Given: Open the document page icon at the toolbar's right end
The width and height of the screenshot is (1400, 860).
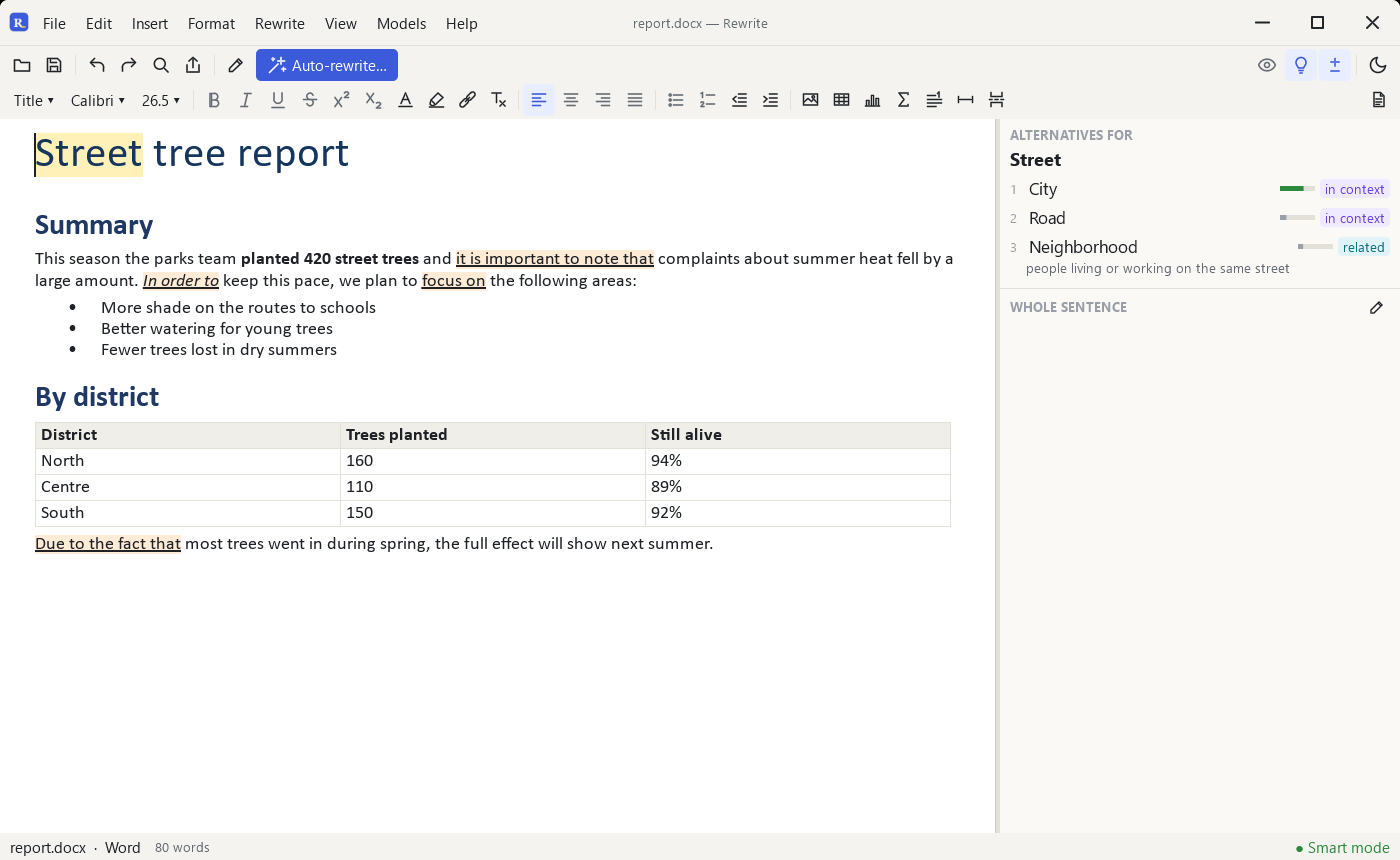Looking at the screenshot, I should pos(1379,100).
